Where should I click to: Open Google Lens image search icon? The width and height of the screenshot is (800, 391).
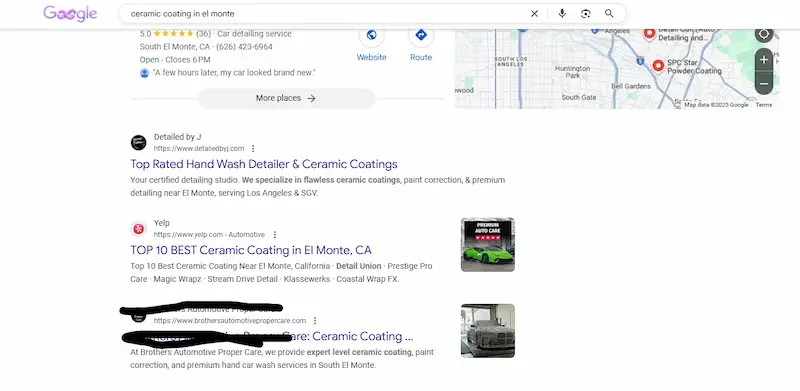coord(585,14)
